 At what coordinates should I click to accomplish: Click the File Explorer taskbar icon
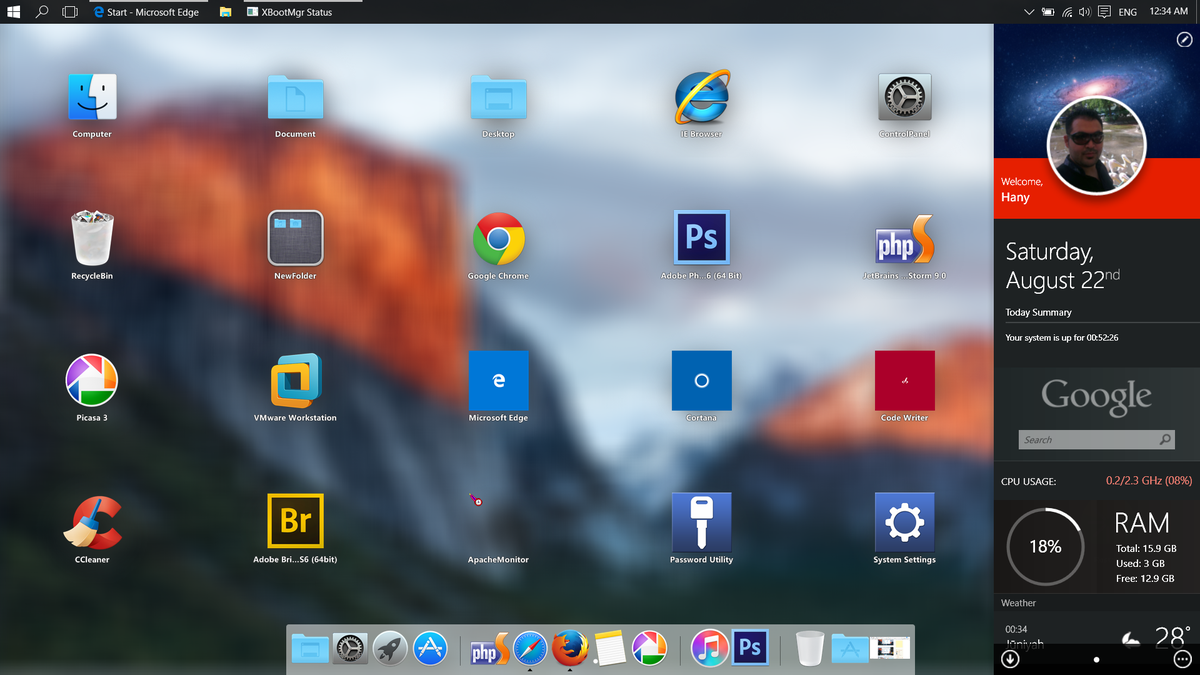[x=226, y=12]
